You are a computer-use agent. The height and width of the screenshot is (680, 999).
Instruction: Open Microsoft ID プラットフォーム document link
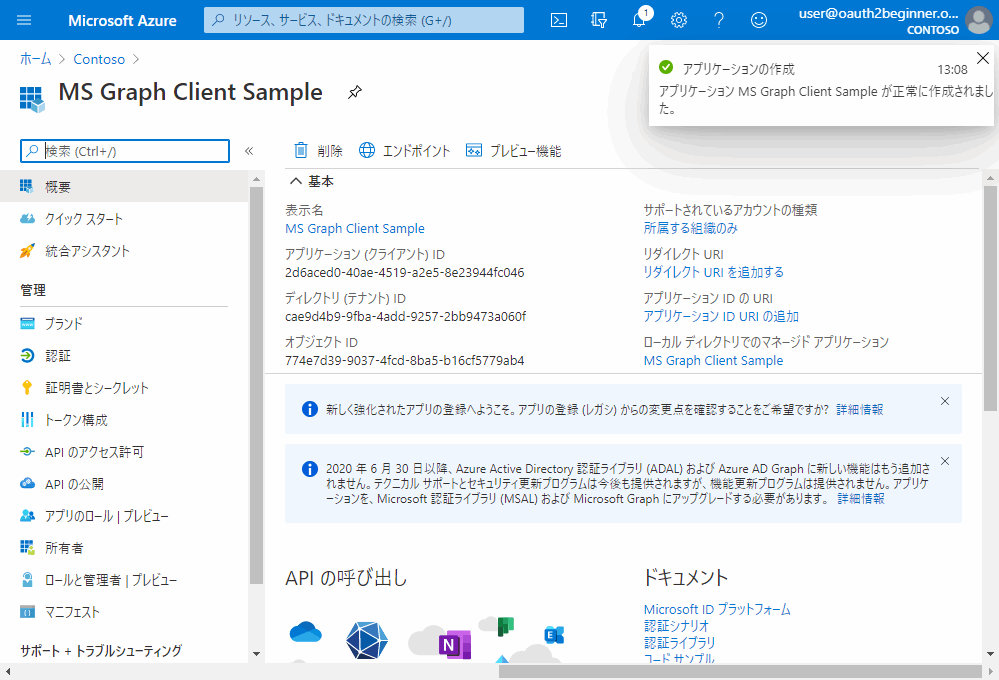pos(717,609)
